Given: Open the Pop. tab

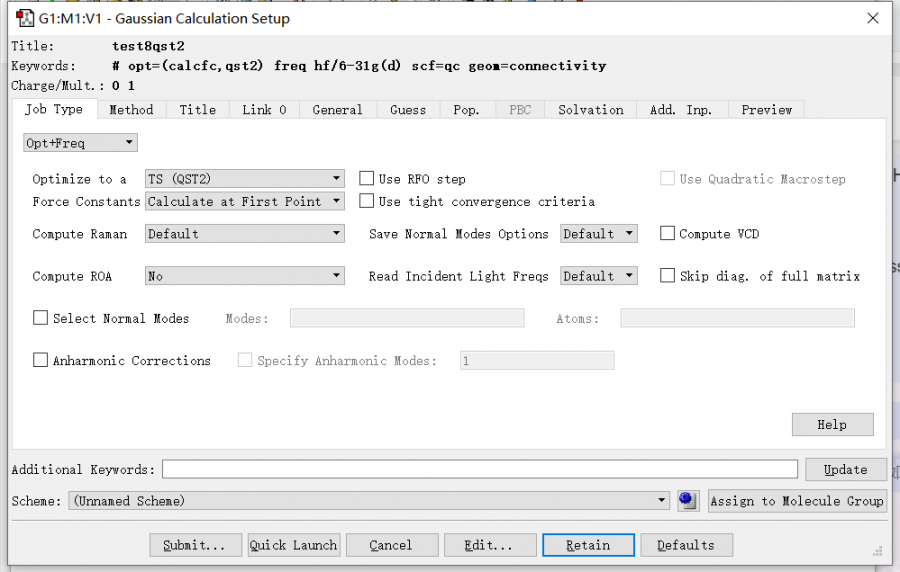Looking at the screenshot, I should click(x=467, y=110).
